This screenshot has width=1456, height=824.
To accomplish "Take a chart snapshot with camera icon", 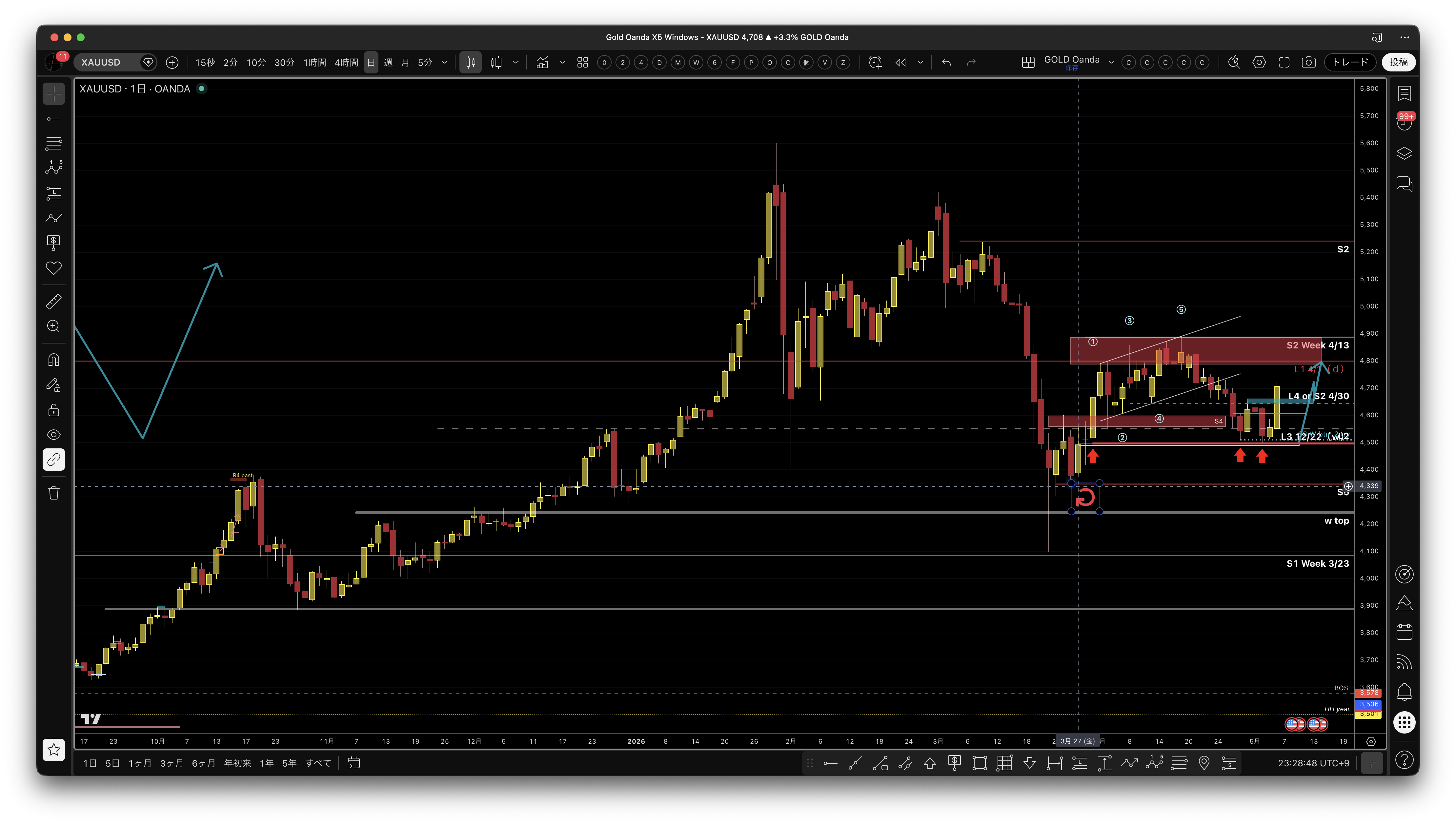I will pyautogui.click(x=1308, y=62).
